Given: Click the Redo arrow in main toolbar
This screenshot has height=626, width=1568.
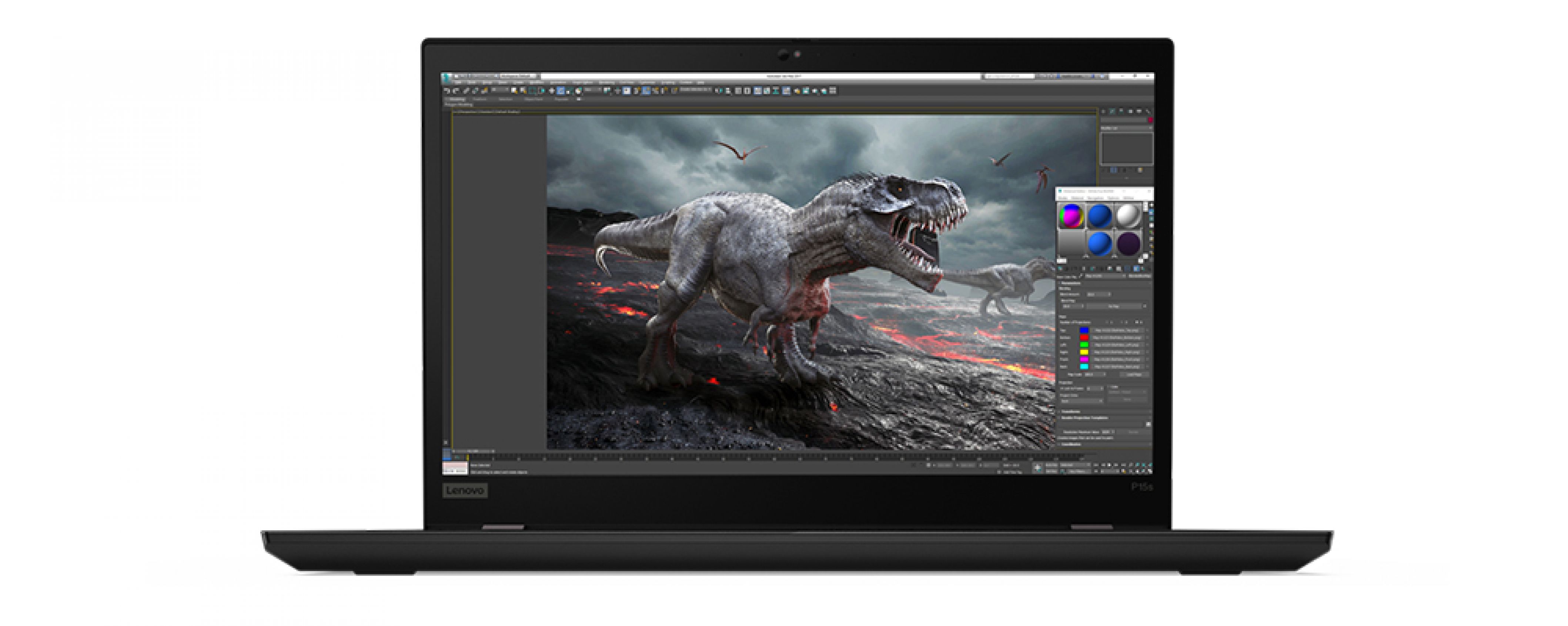Looking at the screenshot, I should 456,91.
